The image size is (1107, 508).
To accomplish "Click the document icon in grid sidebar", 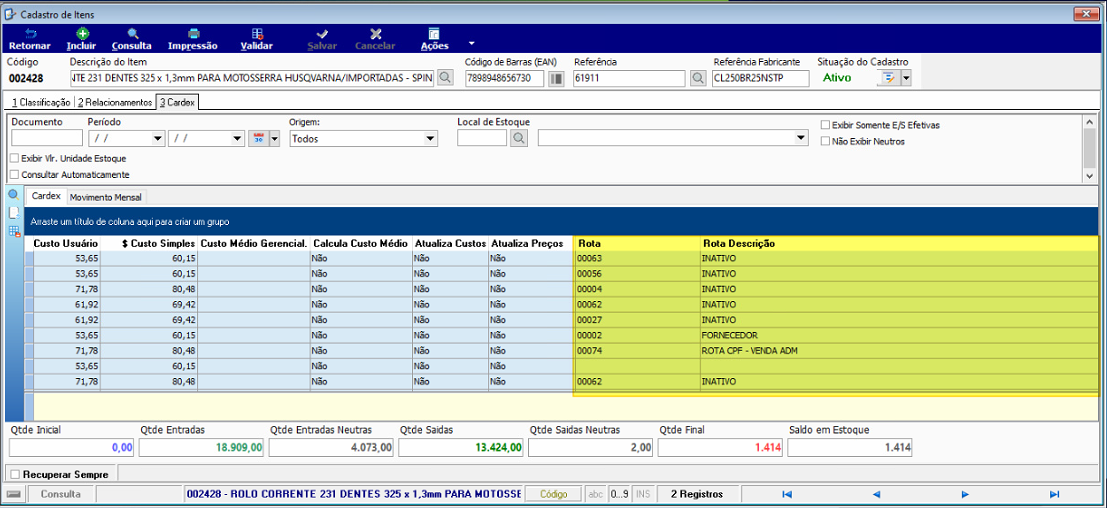I will click(x=13, y=213).
